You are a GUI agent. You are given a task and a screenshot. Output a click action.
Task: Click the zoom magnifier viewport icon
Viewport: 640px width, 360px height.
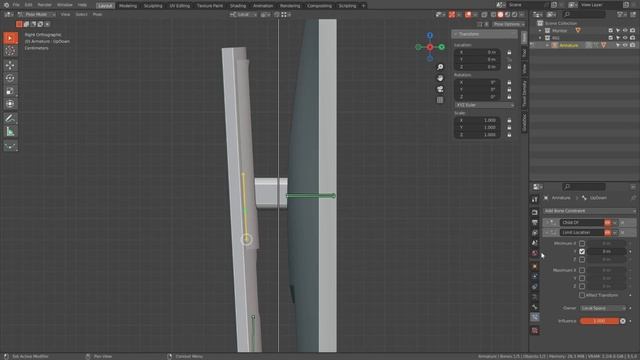pos(440,67)
